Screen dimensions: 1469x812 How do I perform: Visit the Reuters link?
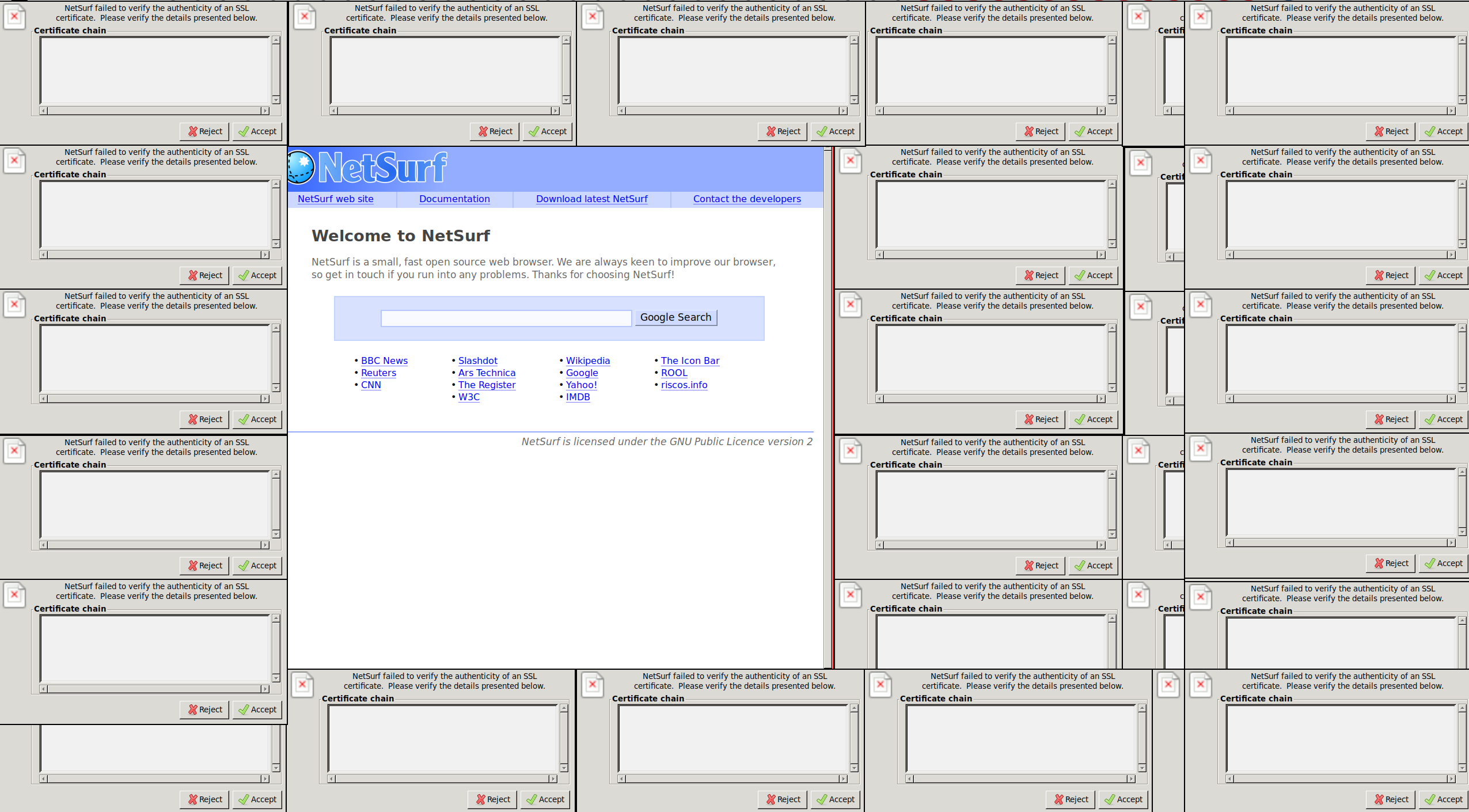click(x=378, y=373)
